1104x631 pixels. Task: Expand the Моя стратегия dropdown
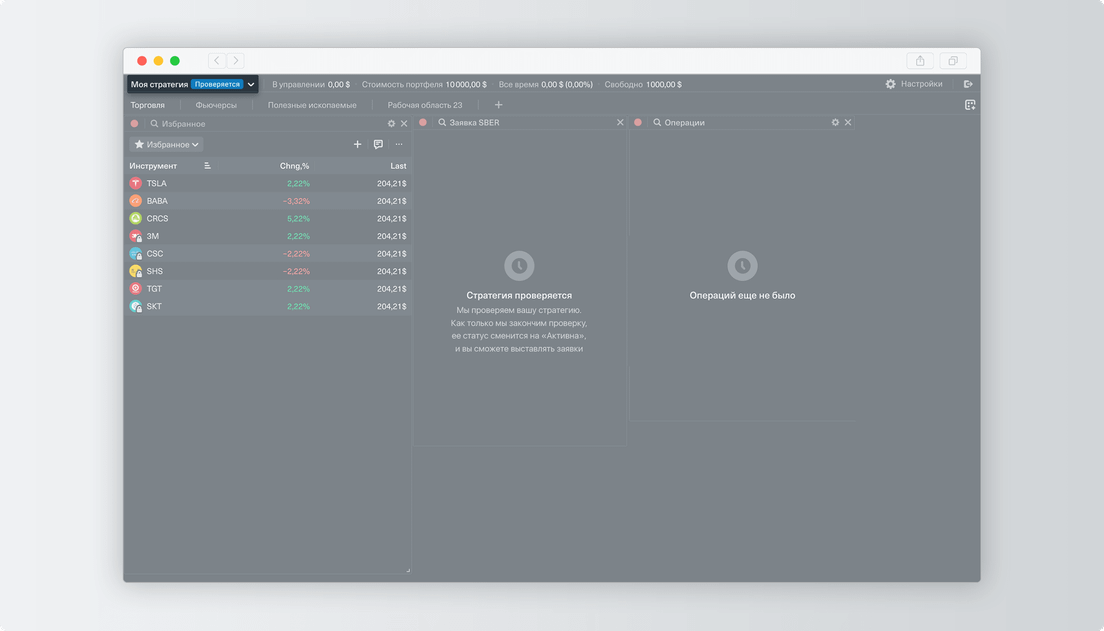coord(251,85)
